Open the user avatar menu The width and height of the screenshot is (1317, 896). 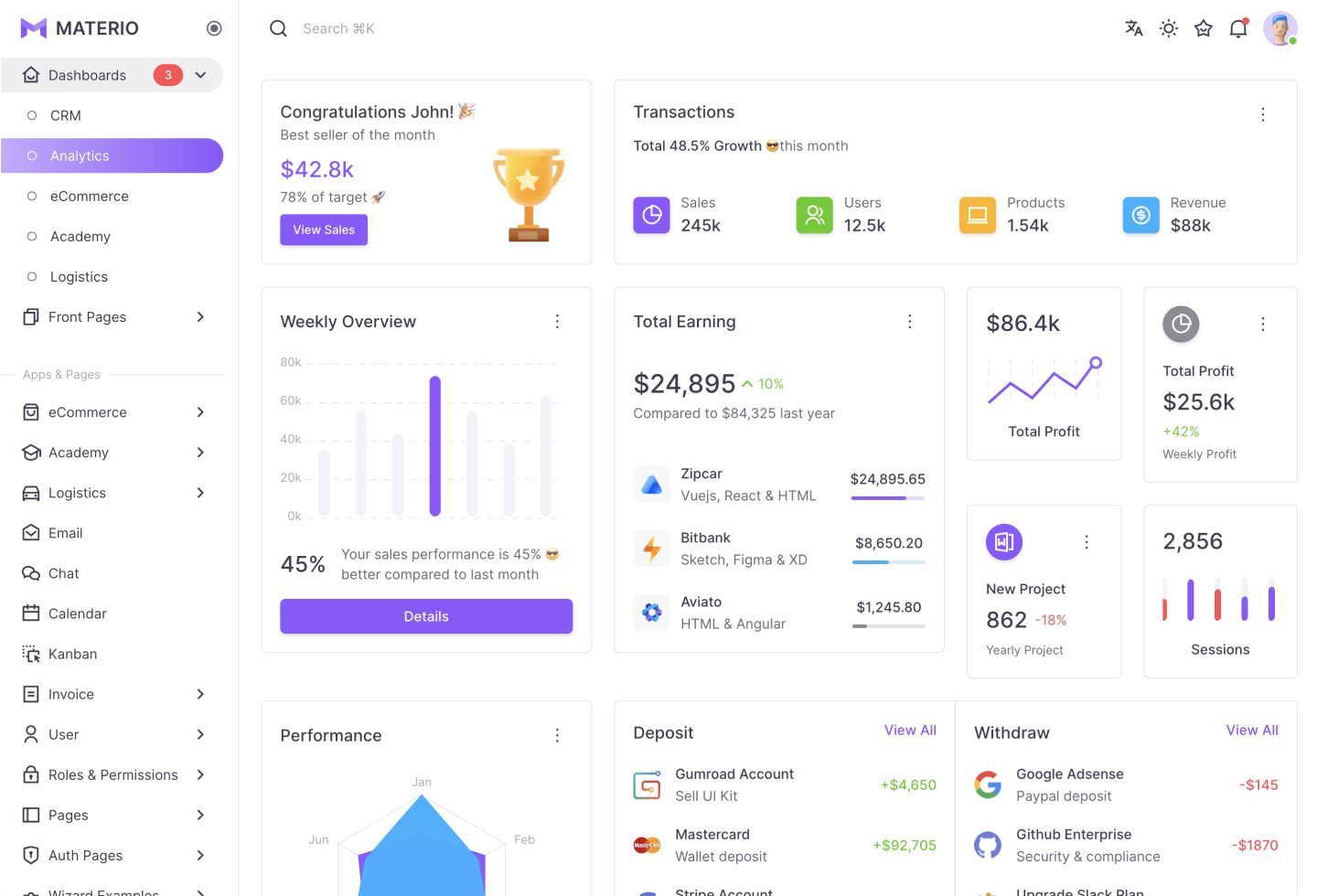pos(1280,28)
